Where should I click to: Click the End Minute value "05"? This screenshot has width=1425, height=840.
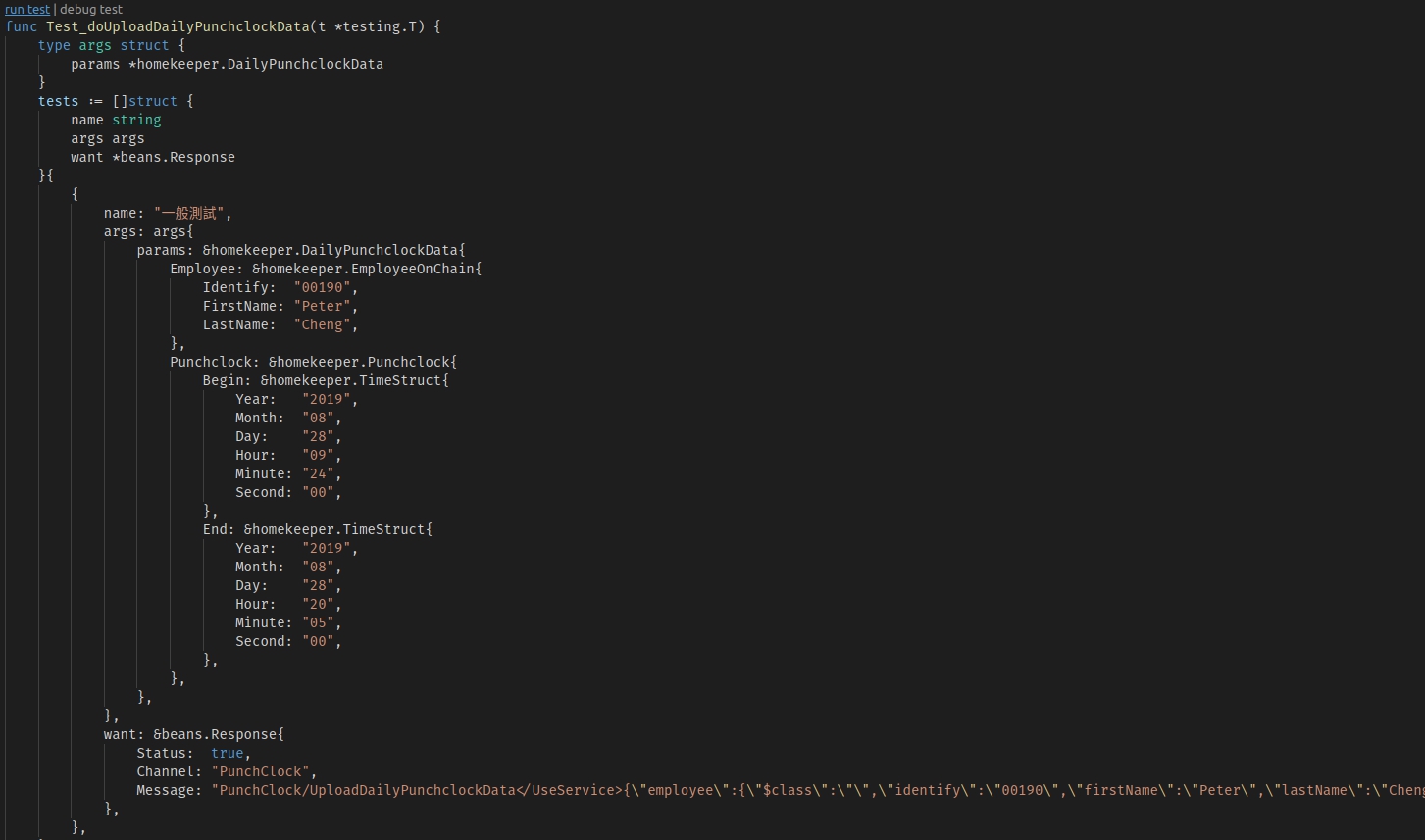tap(318, 622)
